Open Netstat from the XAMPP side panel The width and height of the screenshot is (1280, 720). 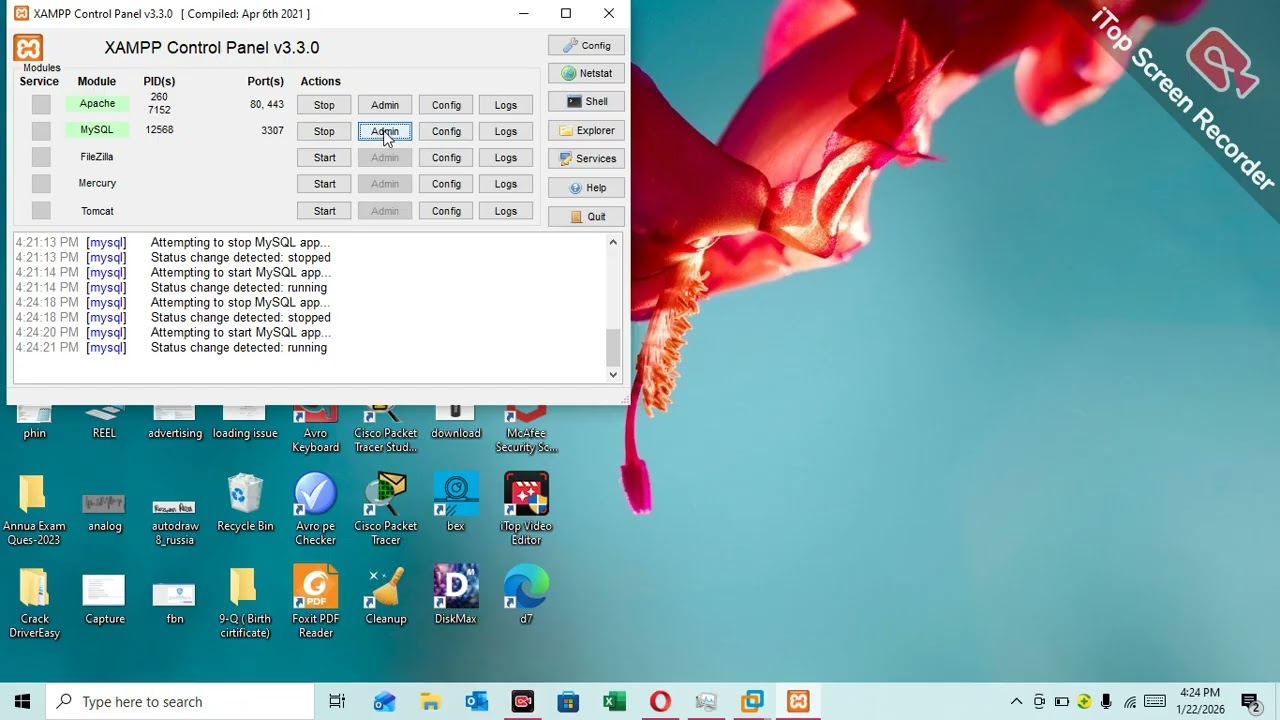pyautogui.click(x=586, y=73)
